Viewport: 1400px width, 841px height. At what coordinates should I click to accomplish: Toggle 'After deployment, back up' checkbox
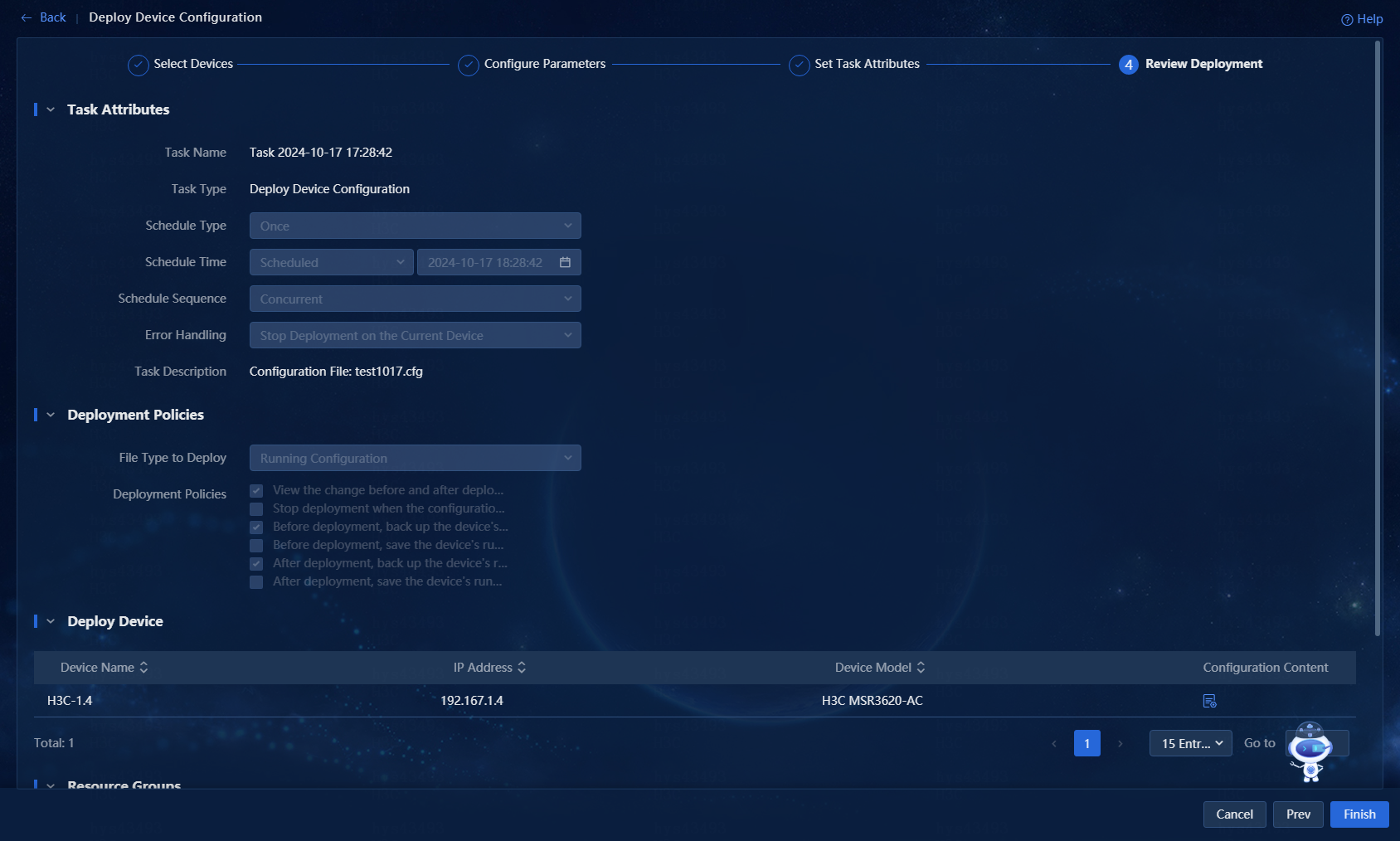click(x=256, y=564)
